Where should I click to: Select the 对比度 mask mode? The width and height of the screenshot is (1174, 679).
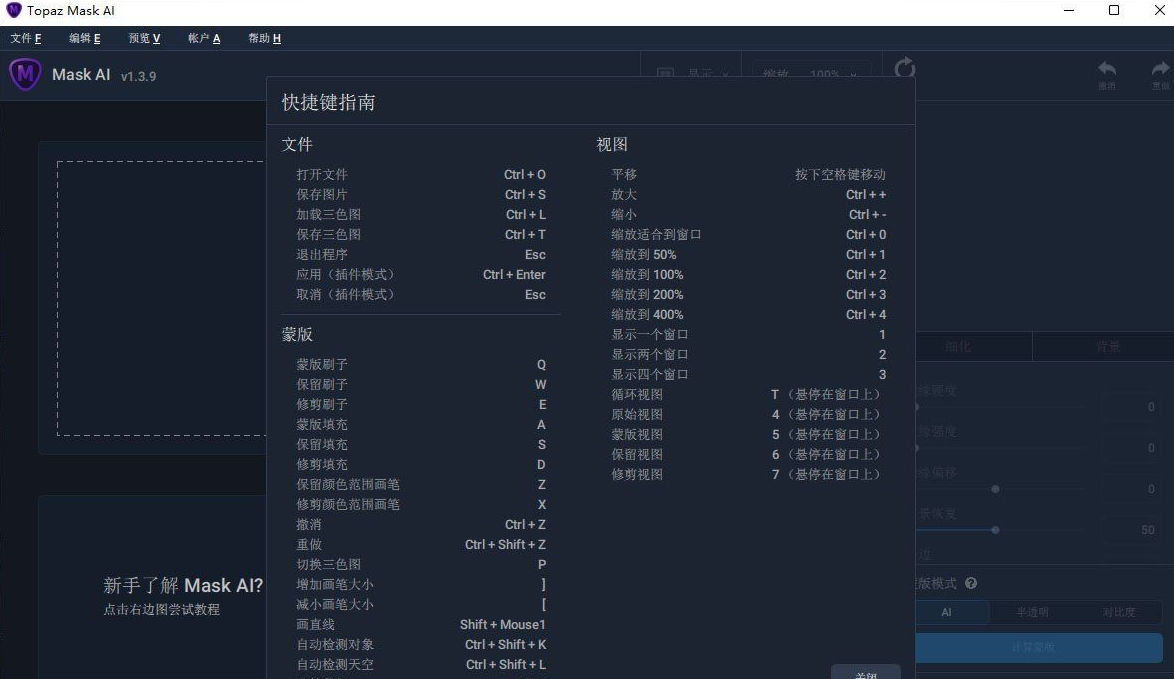[x=1119, y=612]
